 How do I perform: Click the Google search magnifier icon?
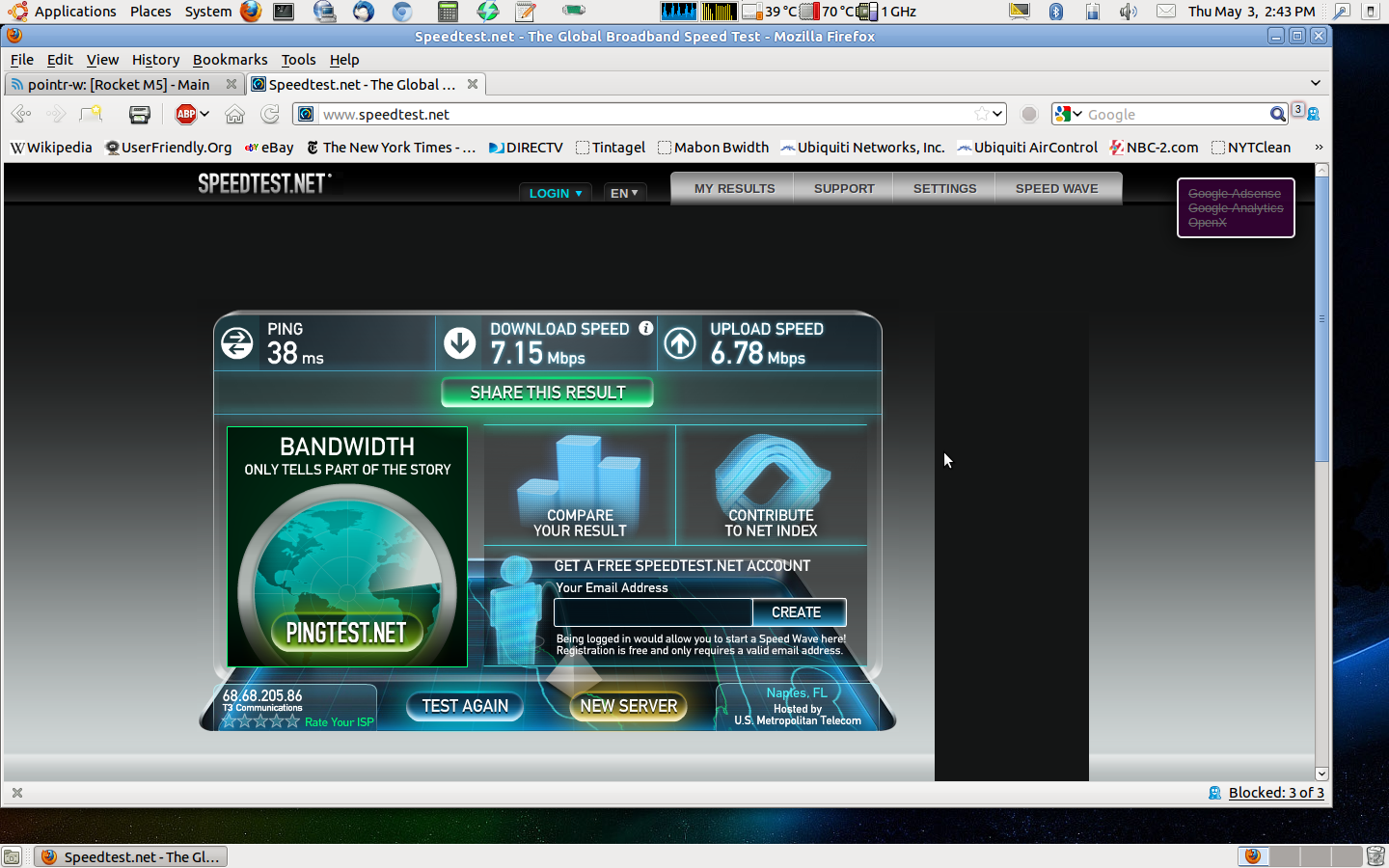tap(1277, 115)
